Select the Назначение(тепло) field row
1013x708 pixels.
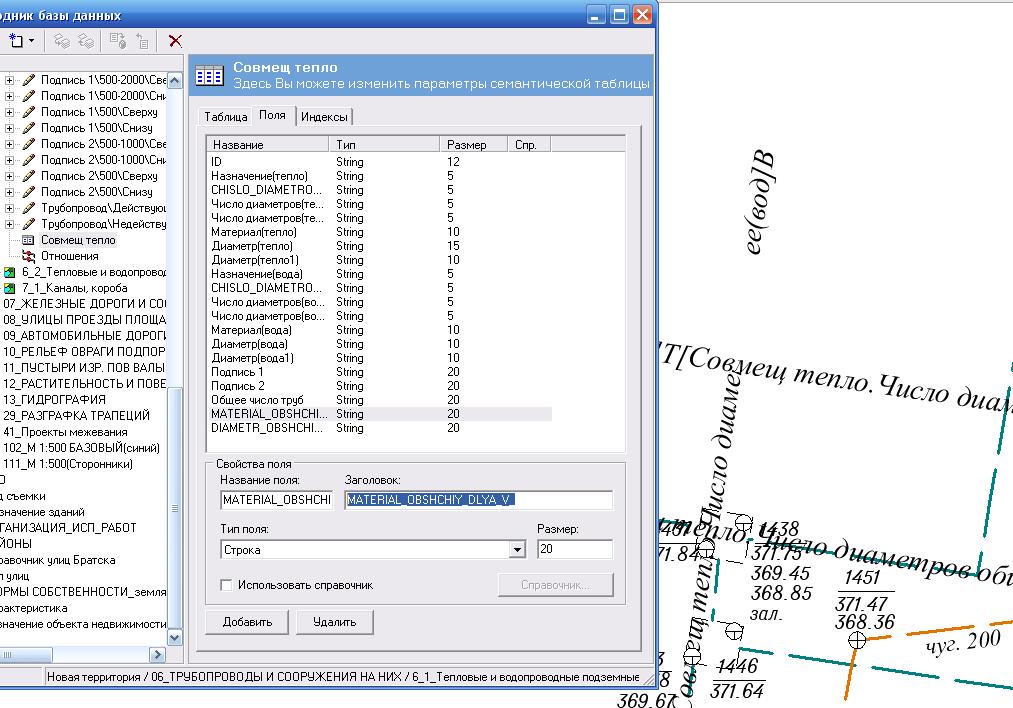coord(381,176)
